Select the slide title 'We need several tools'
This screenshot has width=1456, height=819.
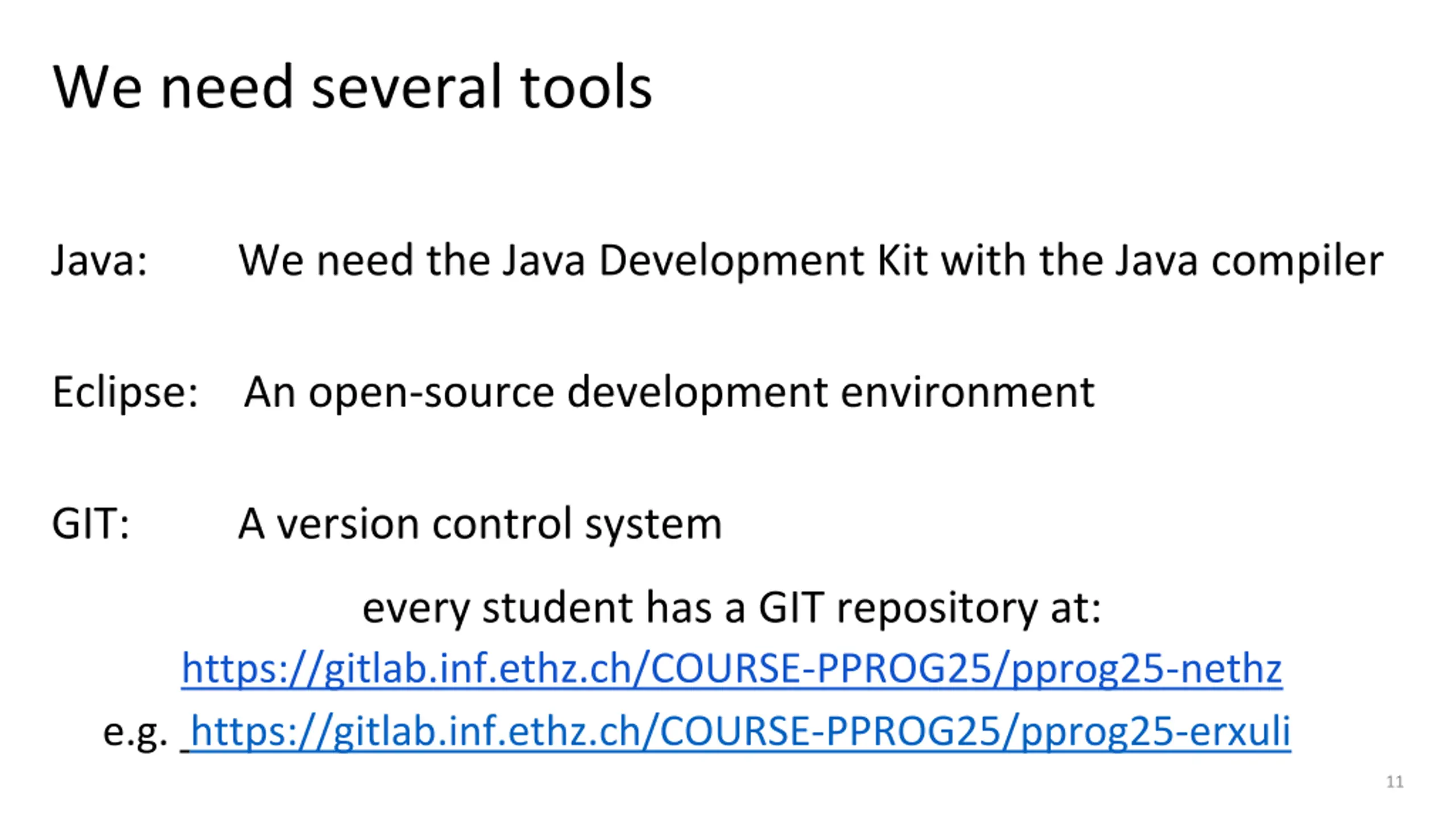352,86
